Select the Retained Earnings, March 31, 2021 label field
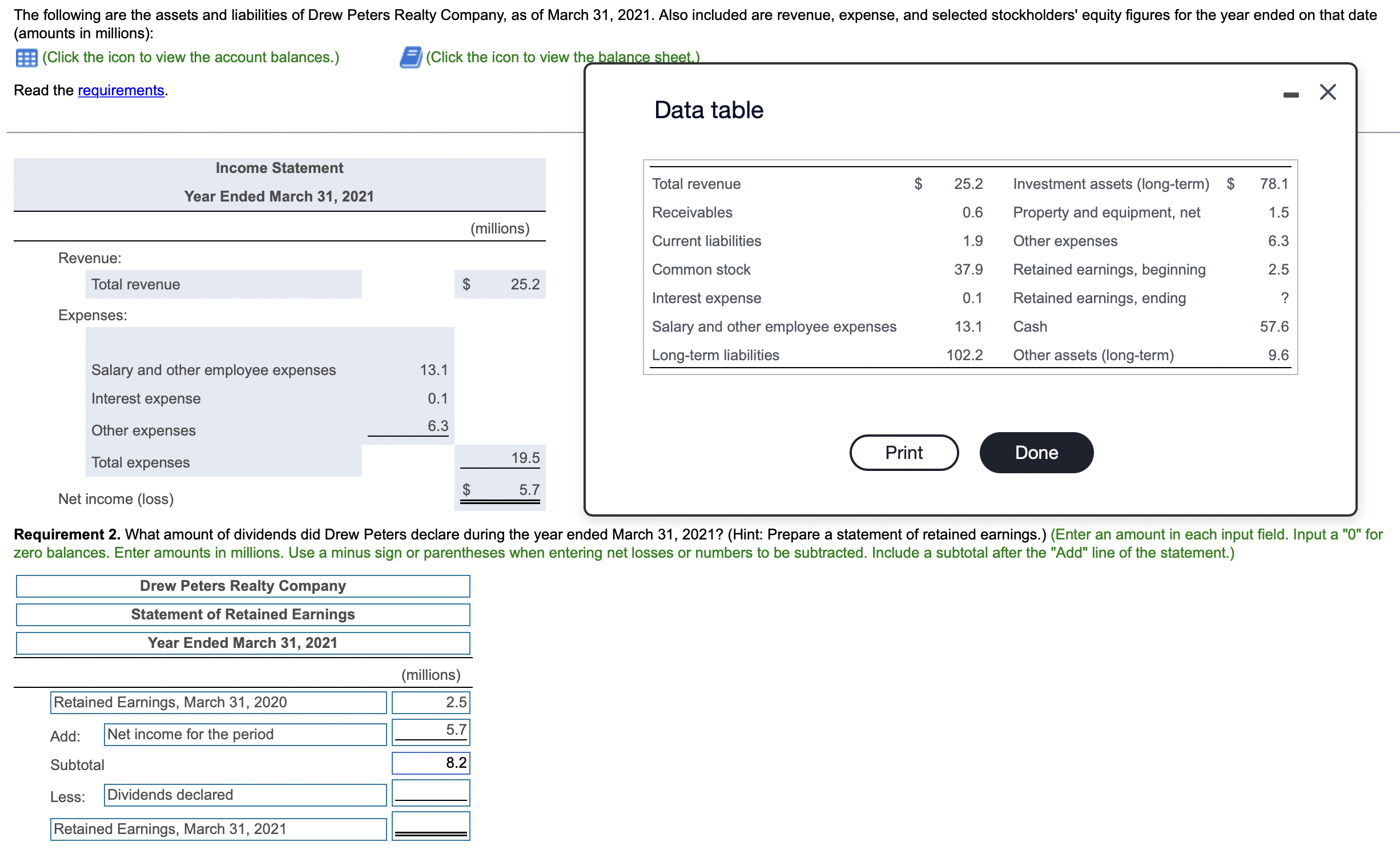This screenshot has width=1400, height=854. (x=218, y=829)
